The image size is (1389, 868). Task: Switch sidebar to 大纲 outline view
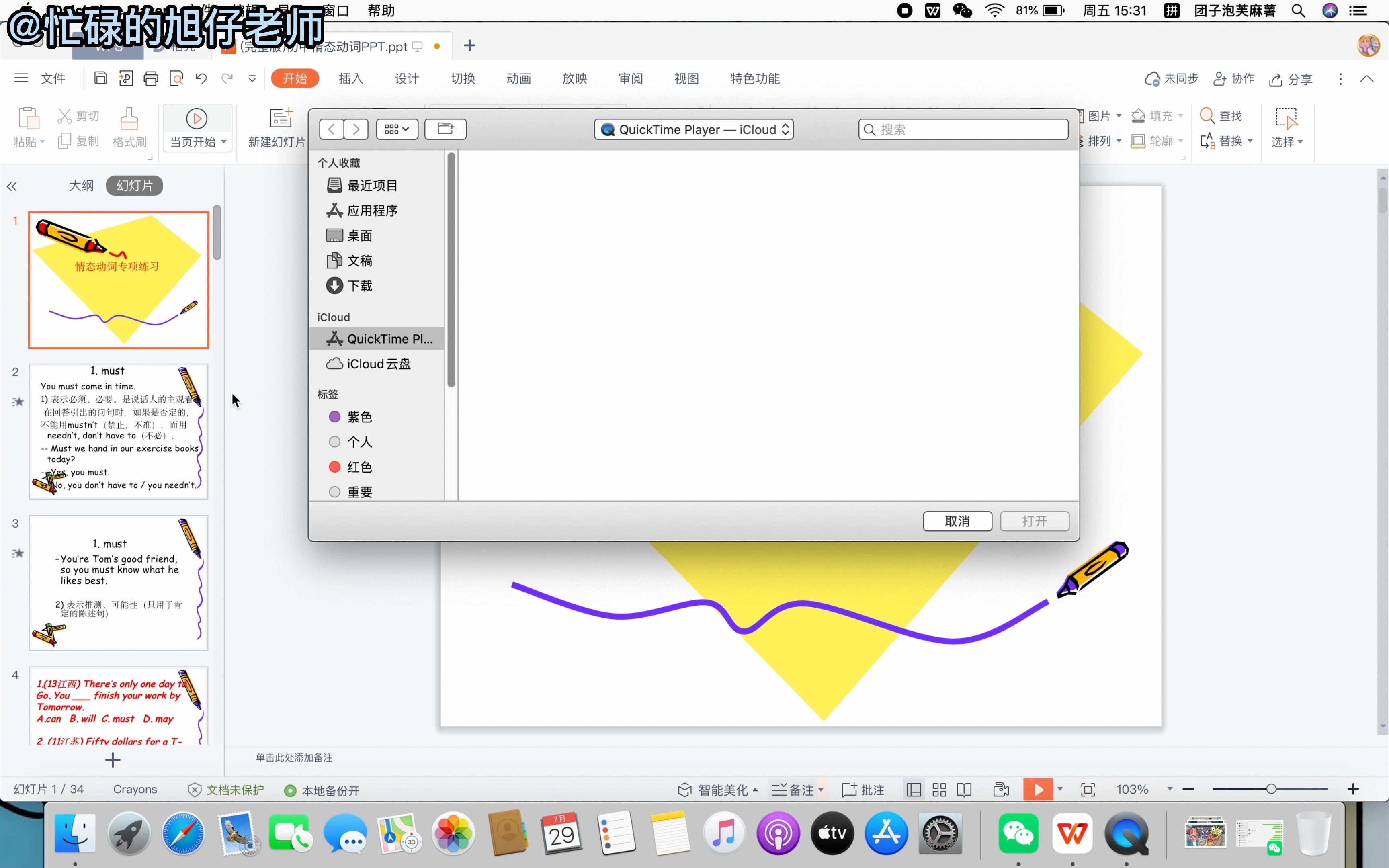click(x=81, y=185)
